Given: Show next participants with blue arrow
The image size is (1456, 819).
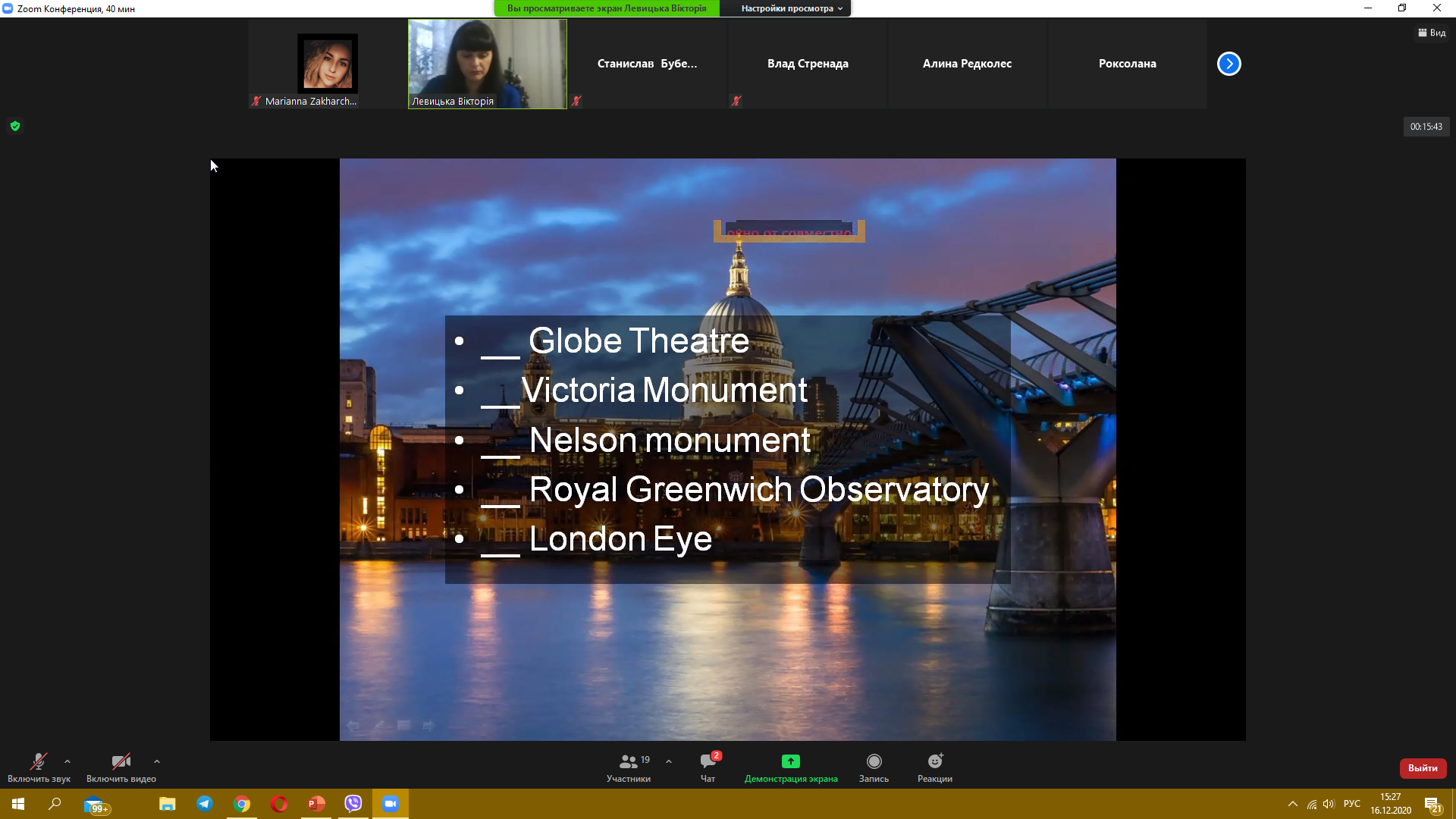Looking at the screenshot, I should point(1228,64).
